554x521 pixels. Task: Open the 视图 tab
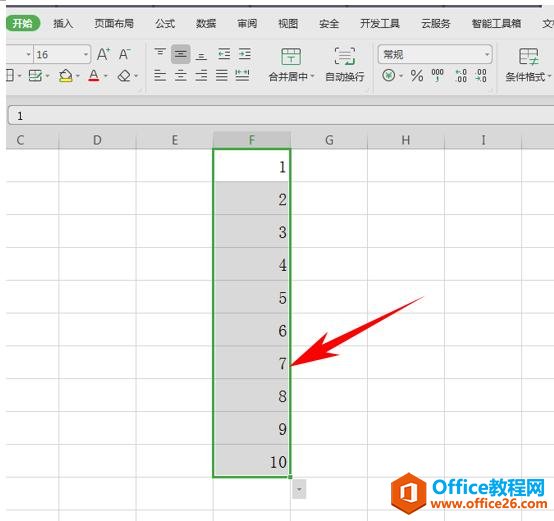click(x=288, y=24)
